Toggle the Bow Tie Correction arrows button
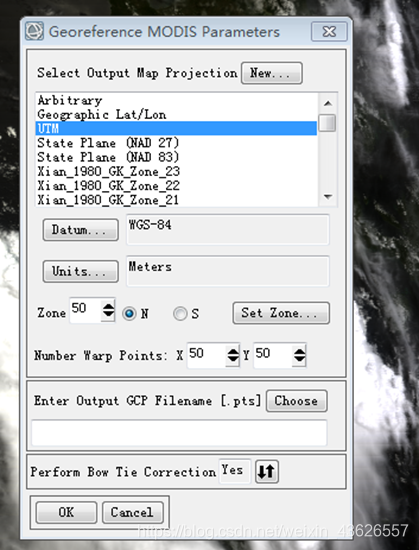The image size is (419, 550). [x=267, y=471]
